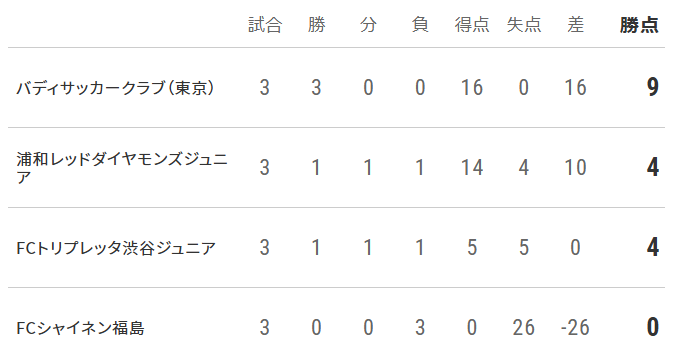Open team バディサッカークラブ(東京)
This screenshot has height=363, width=679.
[115, 88]
